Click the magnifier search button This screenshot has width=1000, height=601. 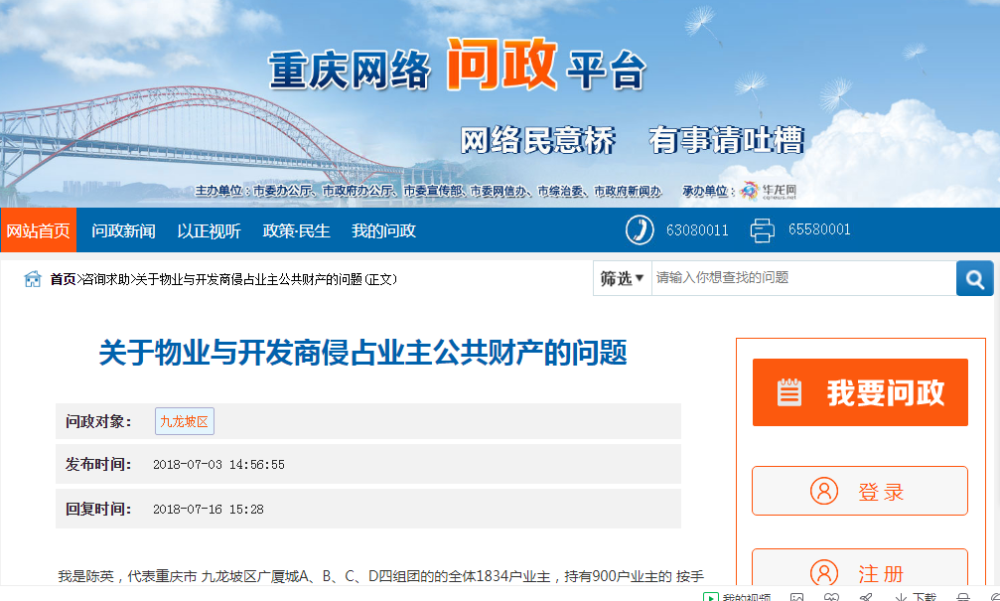pyautogui.click(x=974, y=278)
